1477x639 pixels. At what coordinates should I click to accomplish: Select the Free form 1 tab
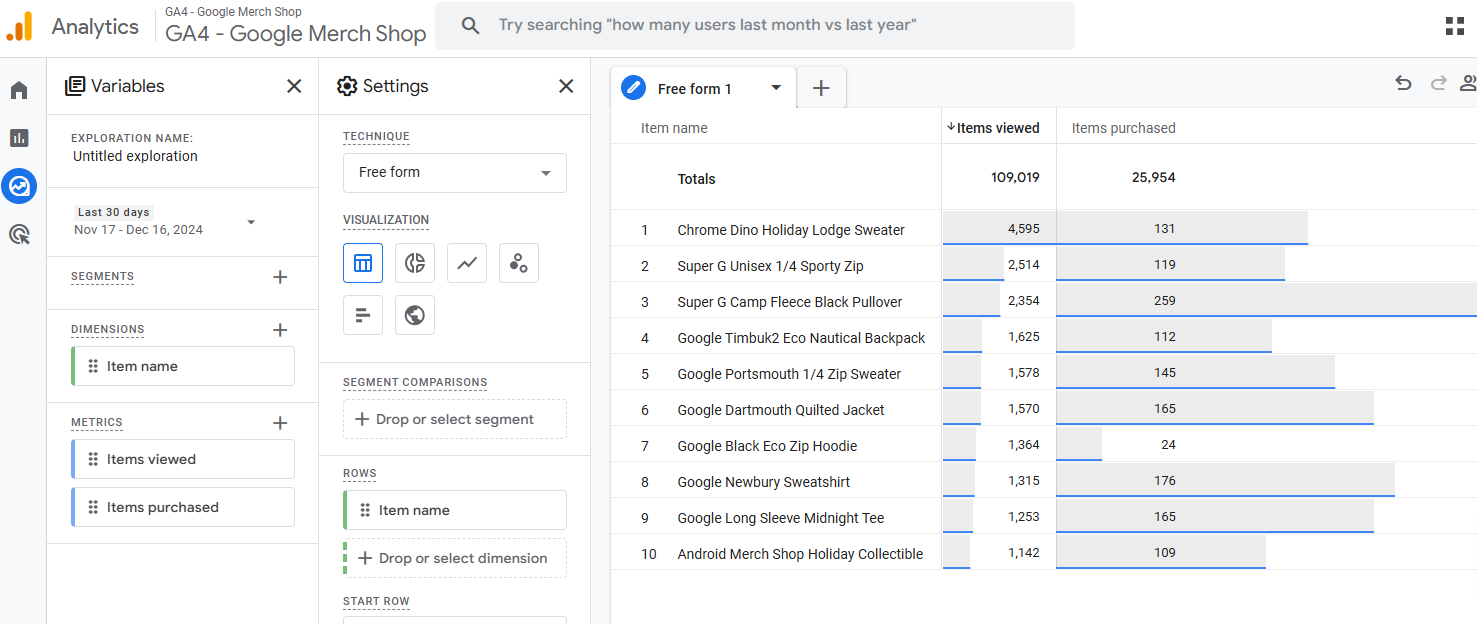704,88
